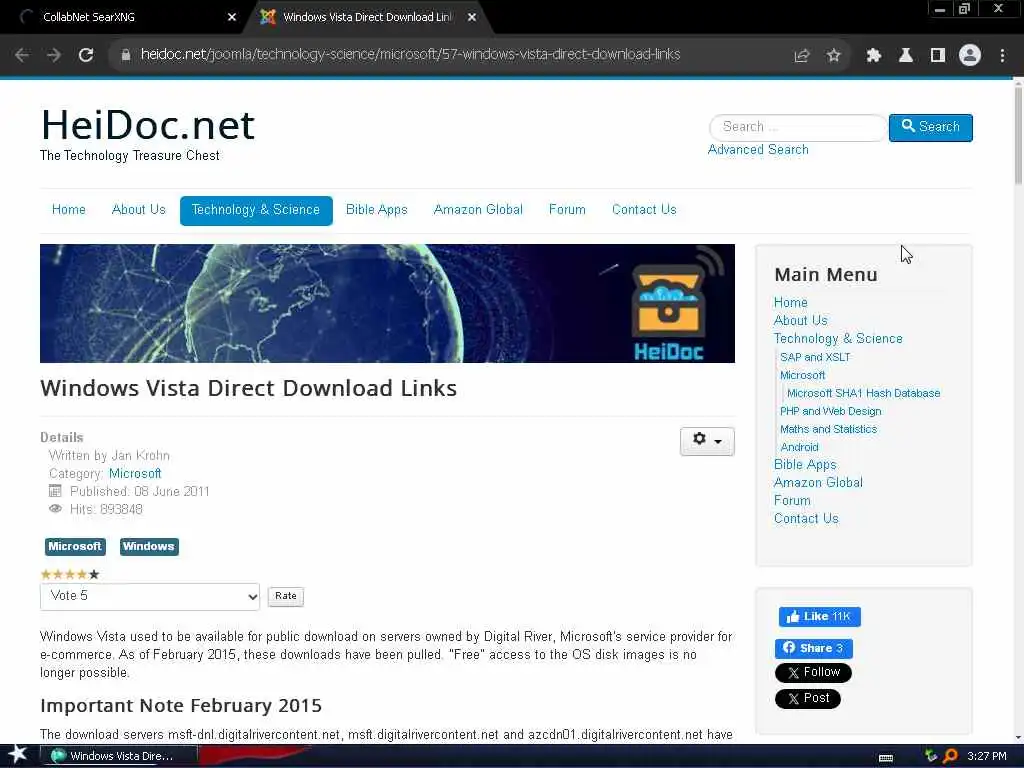Open the Advanced Search link

758,150
